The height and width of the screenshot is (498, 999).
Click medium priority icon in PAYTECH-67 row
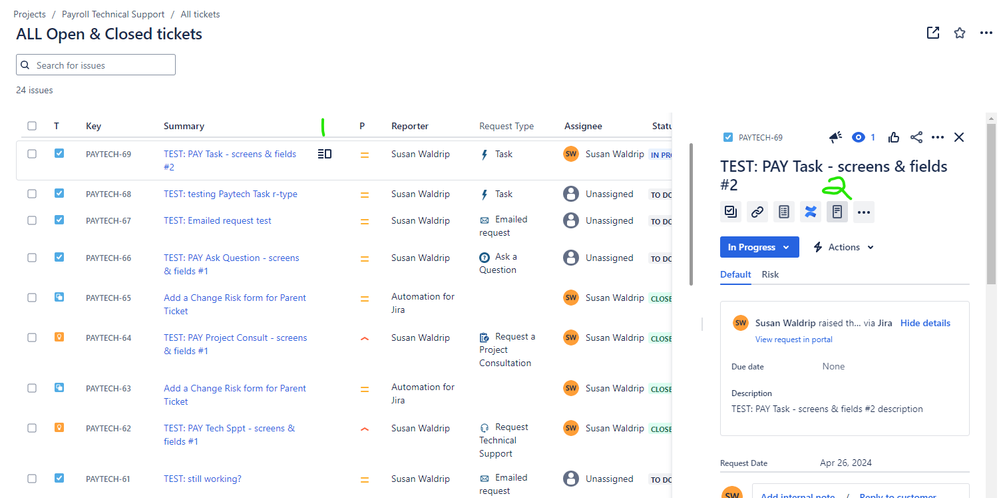364,222
